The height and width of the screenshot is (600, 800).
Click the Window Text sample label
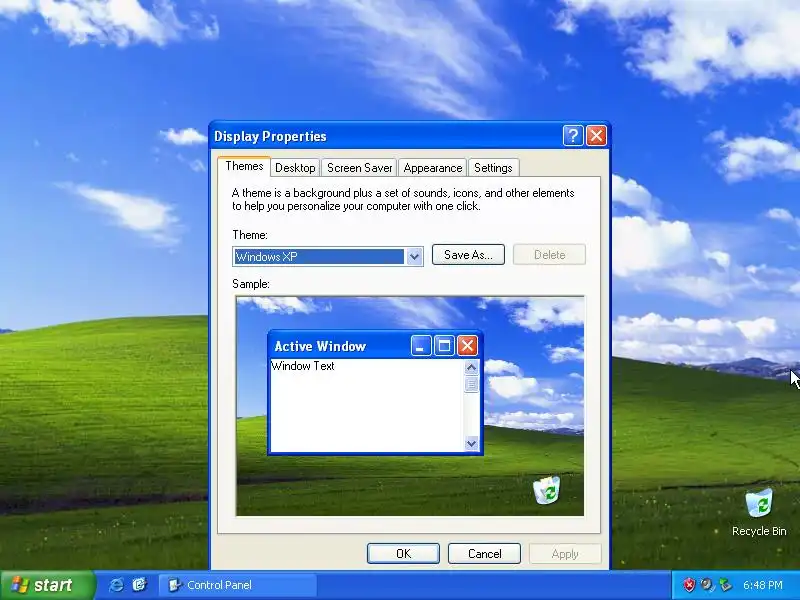click(303, 366)
